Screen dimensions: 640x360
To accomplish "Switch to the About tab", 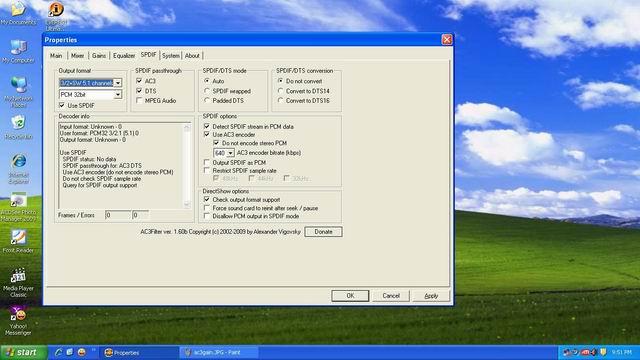I will 192,56.
